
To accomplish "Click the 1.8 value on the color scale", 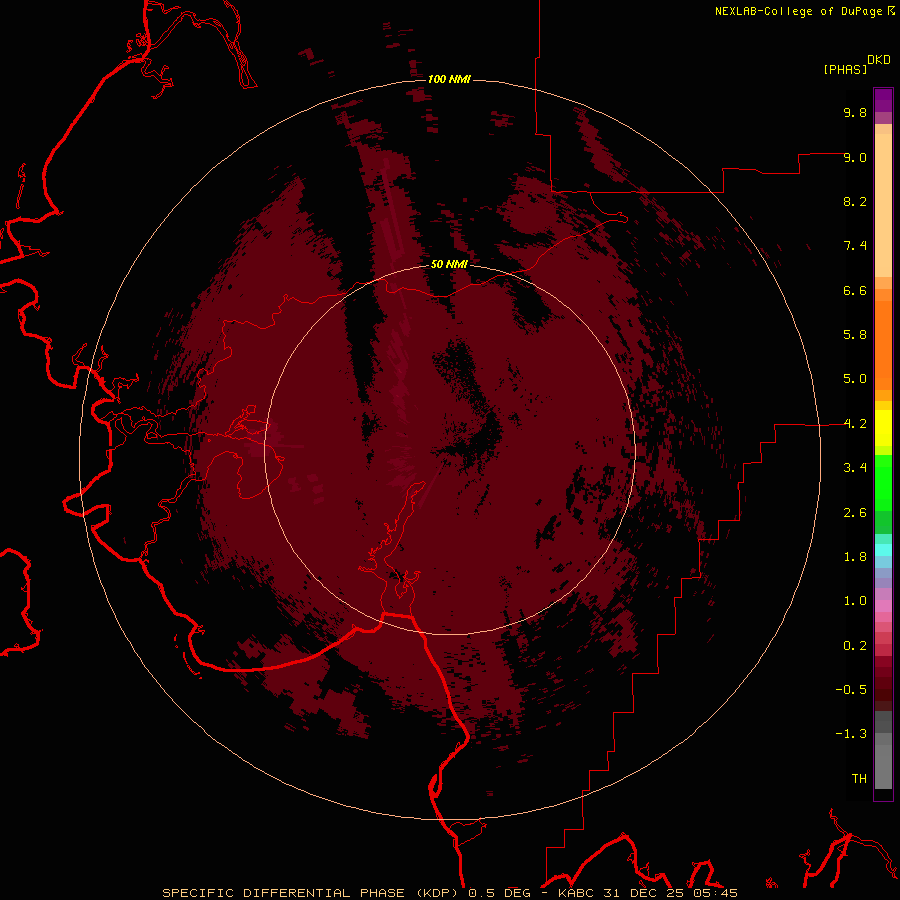I will (855, 557).
